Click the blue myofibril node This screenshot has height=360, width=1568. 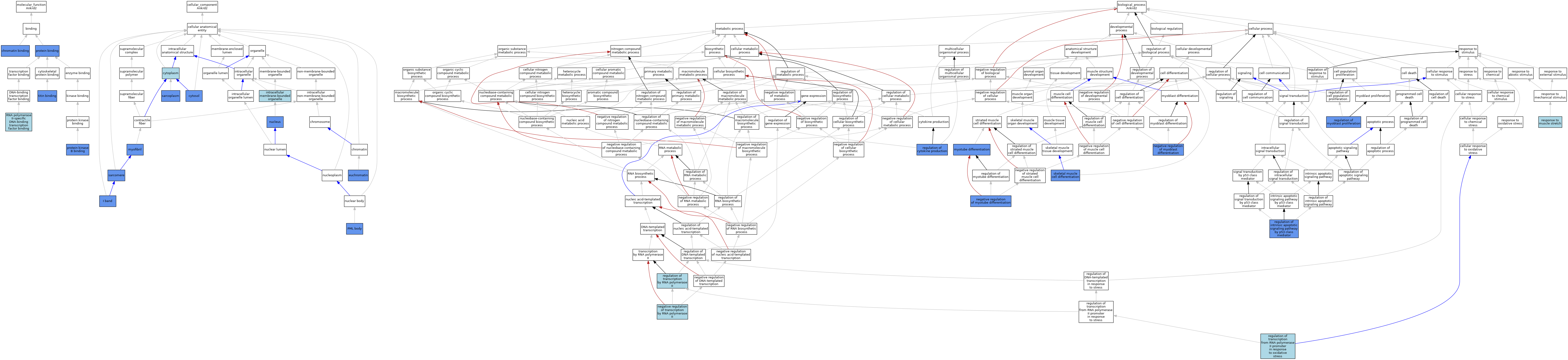click(135, 149)
